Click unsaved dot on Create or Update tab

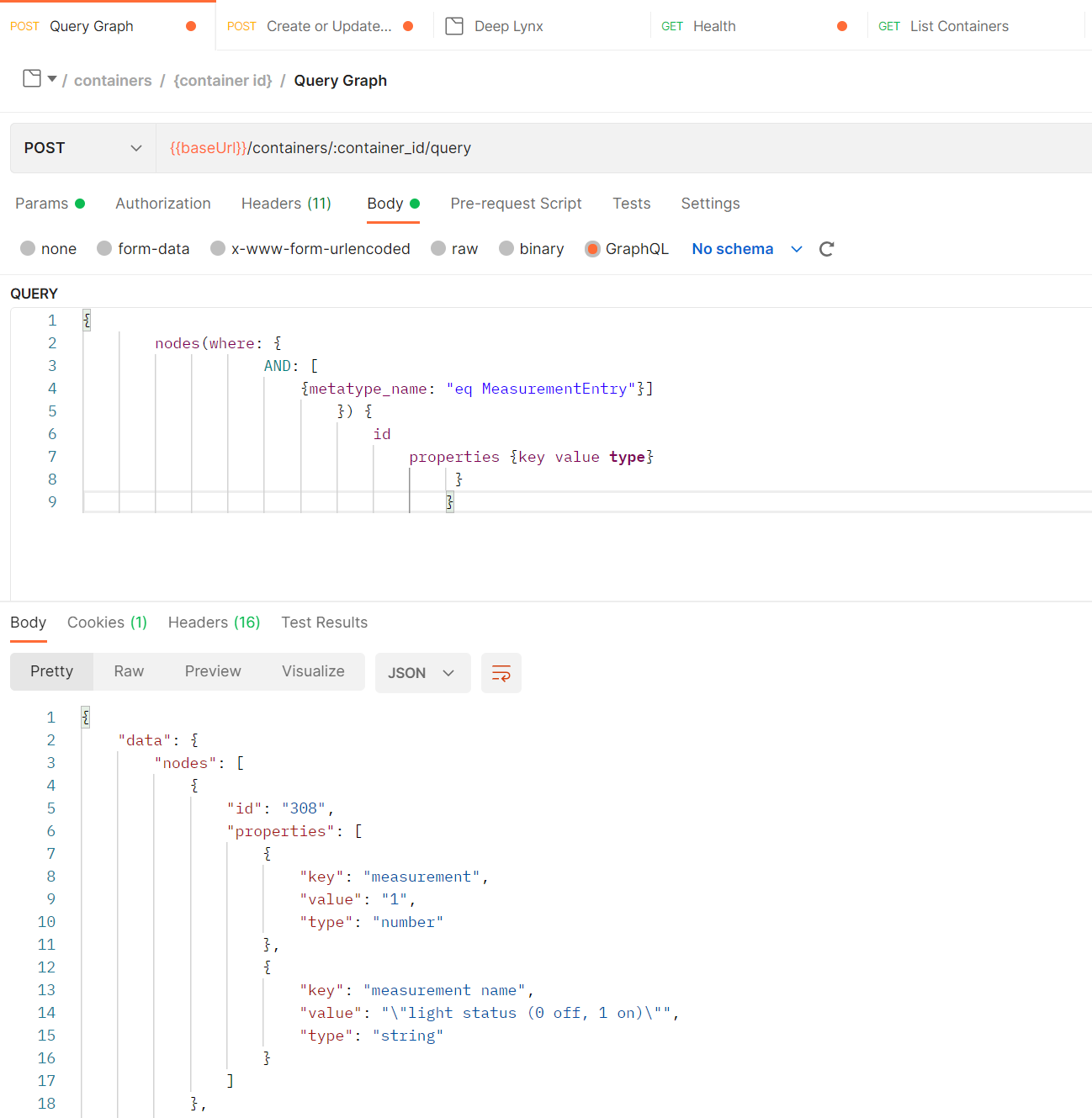408,26
